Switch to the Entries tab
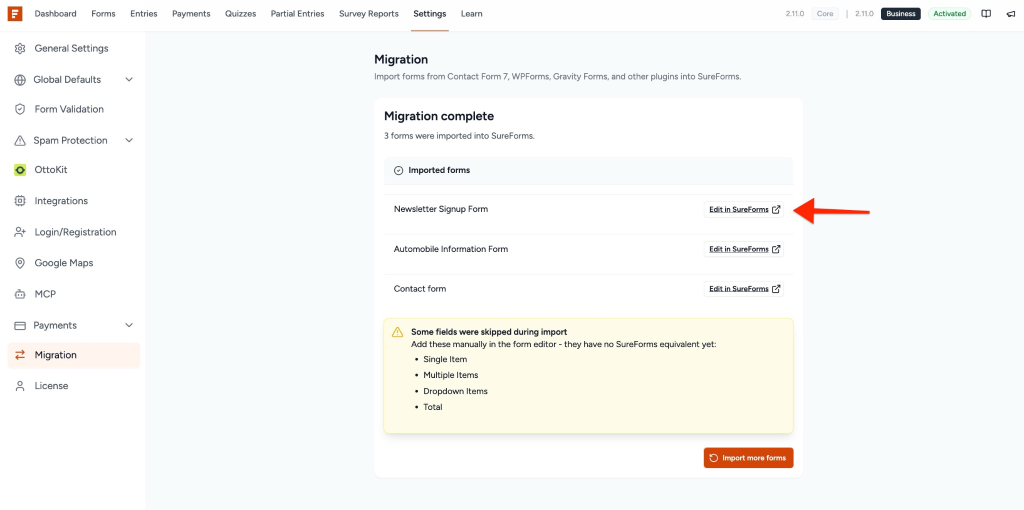This screenshot has height=510, width=1024. (x=144, y=14)
